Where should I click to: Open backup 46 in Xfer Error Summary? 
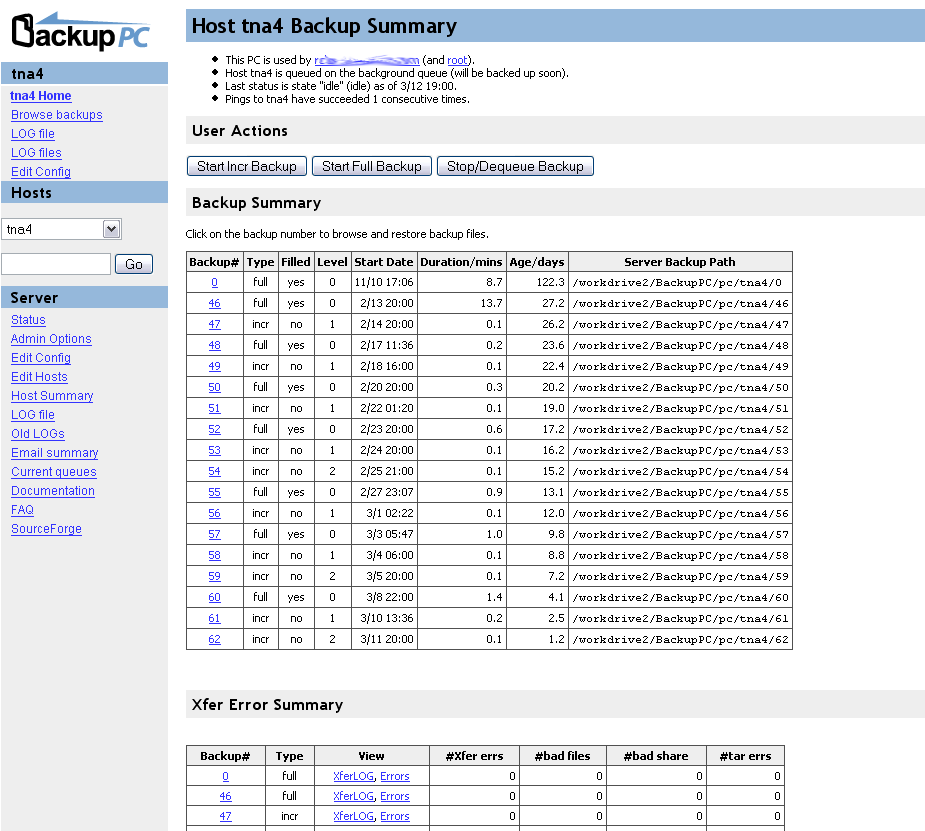(225, 796)
